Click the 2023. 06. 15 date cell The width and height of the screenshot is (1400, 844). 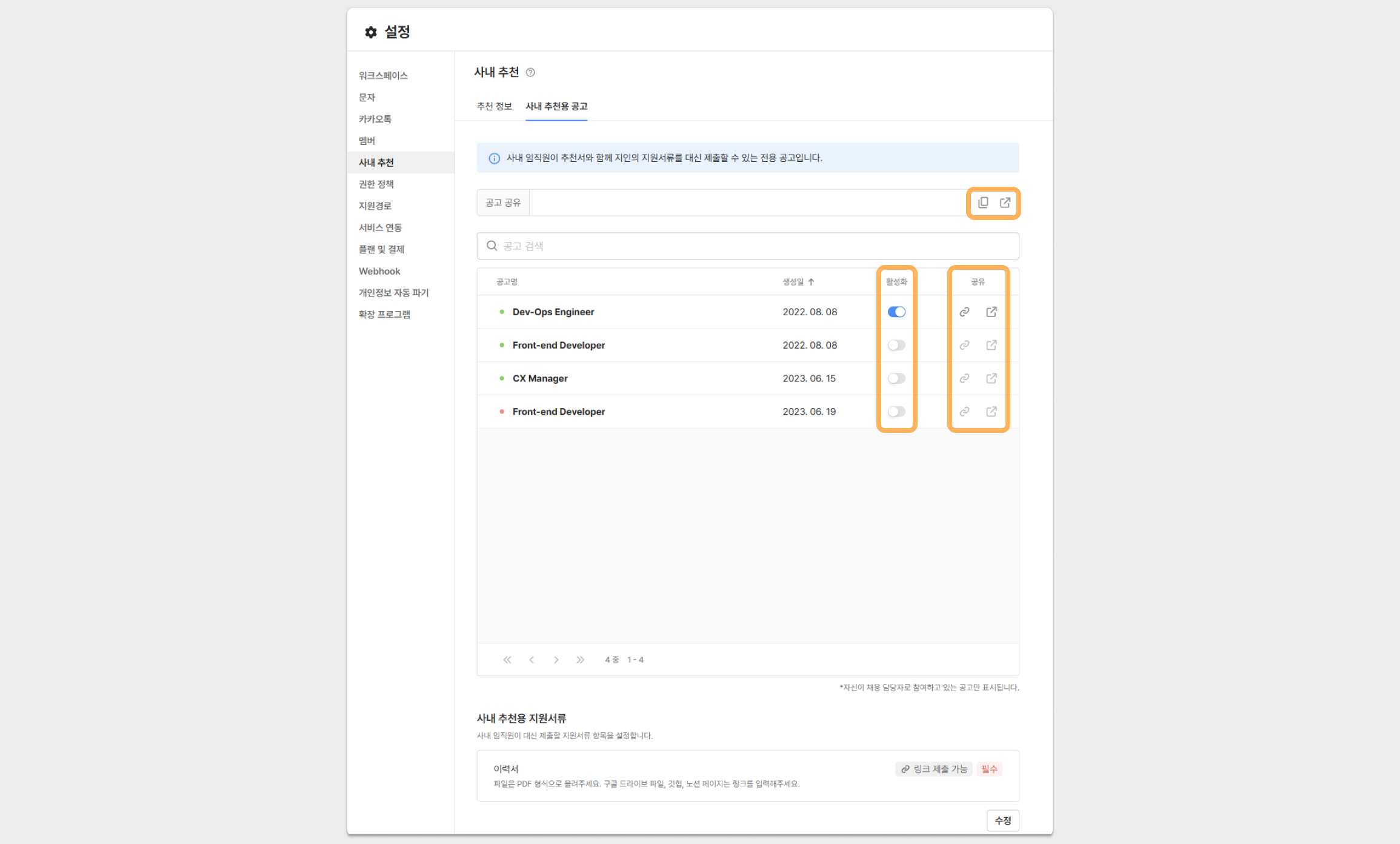coord(809,378)
